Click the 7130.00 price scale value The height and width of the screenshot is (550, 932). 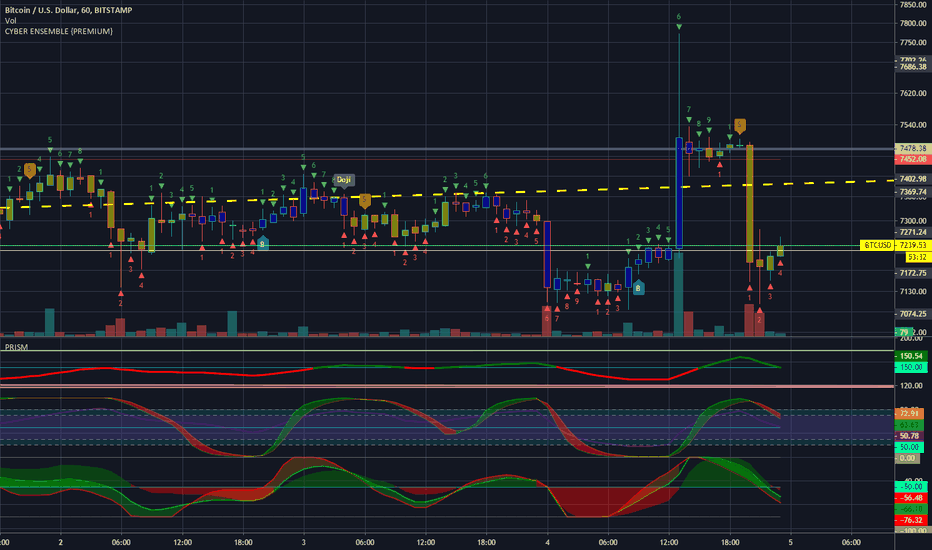pos(913,292)
